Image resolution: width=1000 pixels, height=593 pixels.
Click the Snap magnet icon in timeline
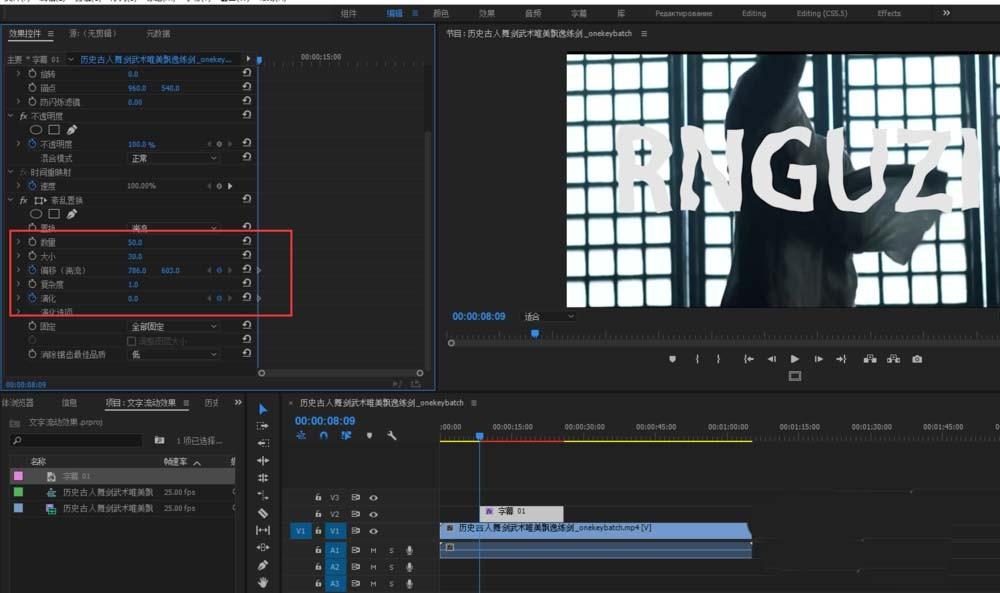click(324, 435)
